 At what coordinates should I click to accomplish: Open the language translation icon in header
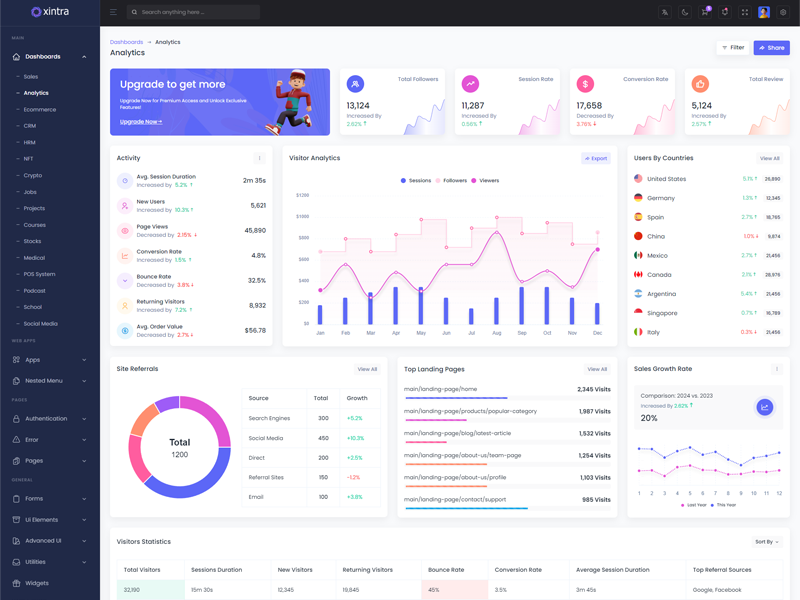click(665, 12)
